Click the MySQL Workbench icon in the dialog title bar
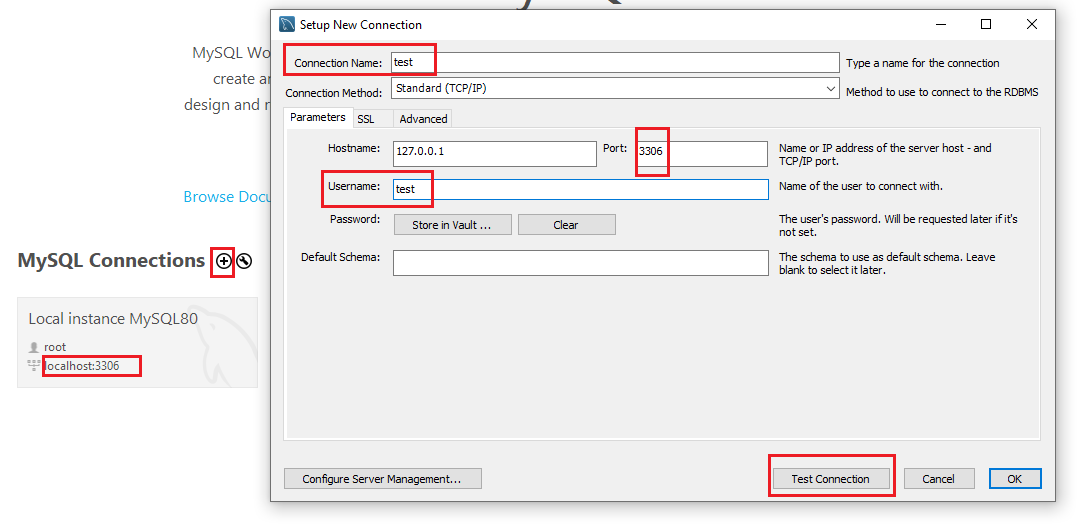 tap(286, 24)
